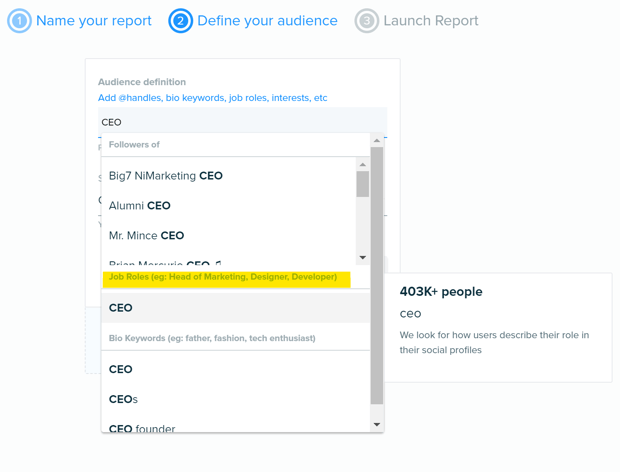This screenshot has height=472, width=620.
Task: Click the 403K+ people count text
Action: (441, 292)
